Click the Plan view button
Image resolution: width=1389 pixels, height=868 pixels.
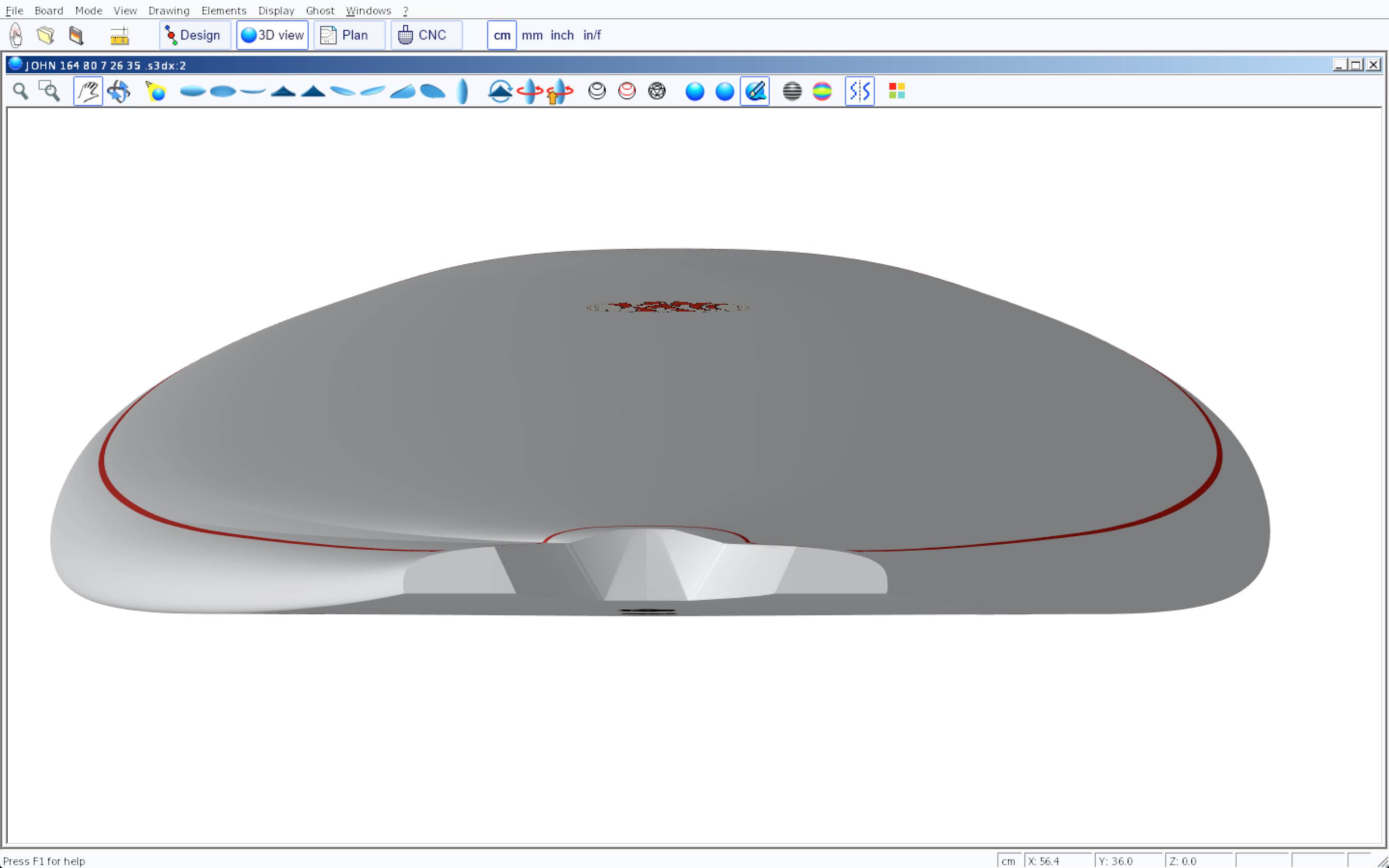click(349, 35)
